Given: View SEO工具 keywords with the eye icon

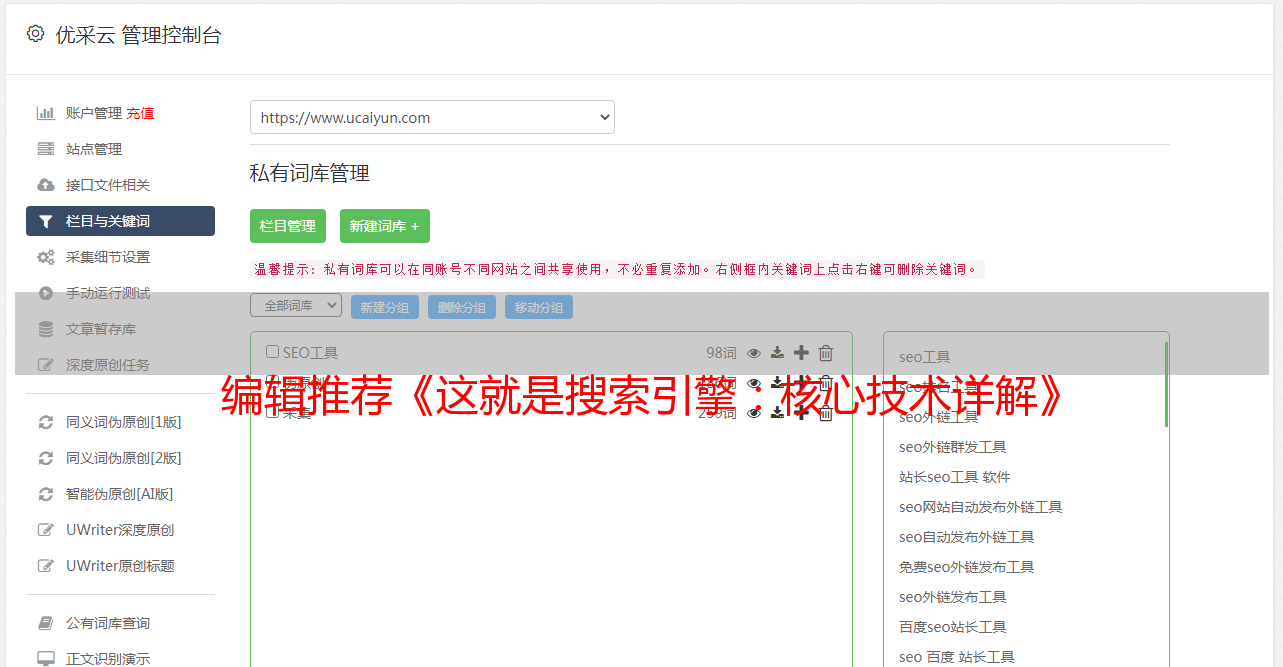Looking at the screenshot, I should (754, 352).
